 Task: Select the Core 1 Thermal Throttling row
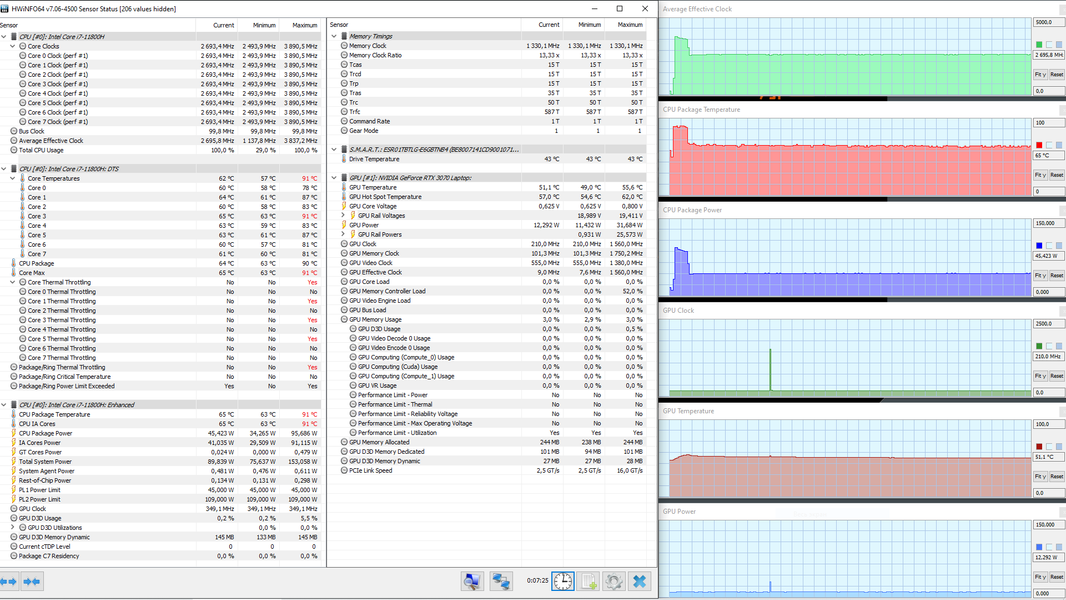(x=160, y=301)
